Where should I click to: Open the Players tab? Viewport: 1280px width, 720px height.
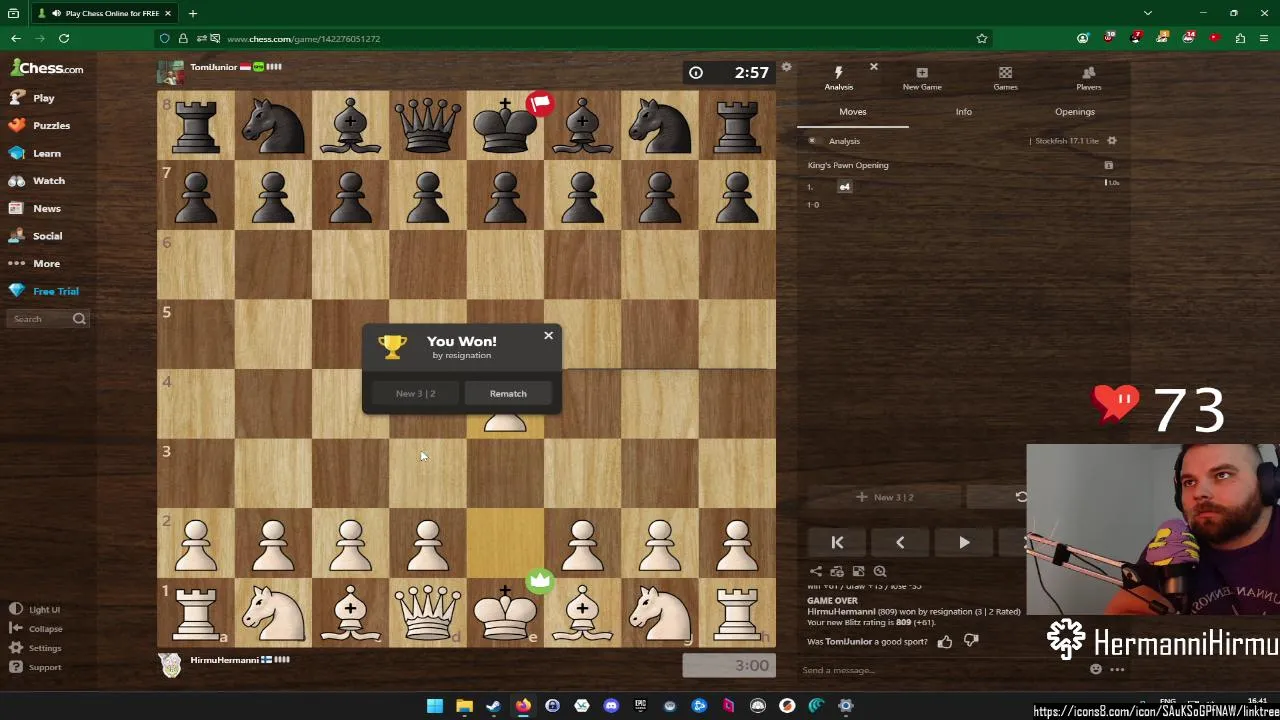(1088, 78)
